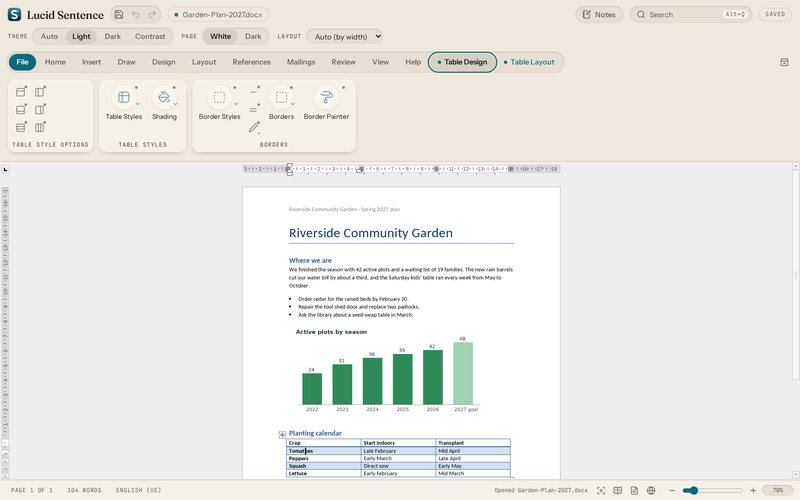Click the first line indent marker on ruler
The height and width of the screenshot is (500, 800).
289,166
